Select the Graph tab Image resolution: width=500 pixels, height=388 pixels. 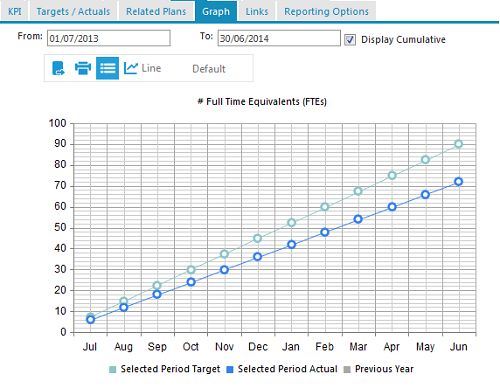click(x=216, y=11)
